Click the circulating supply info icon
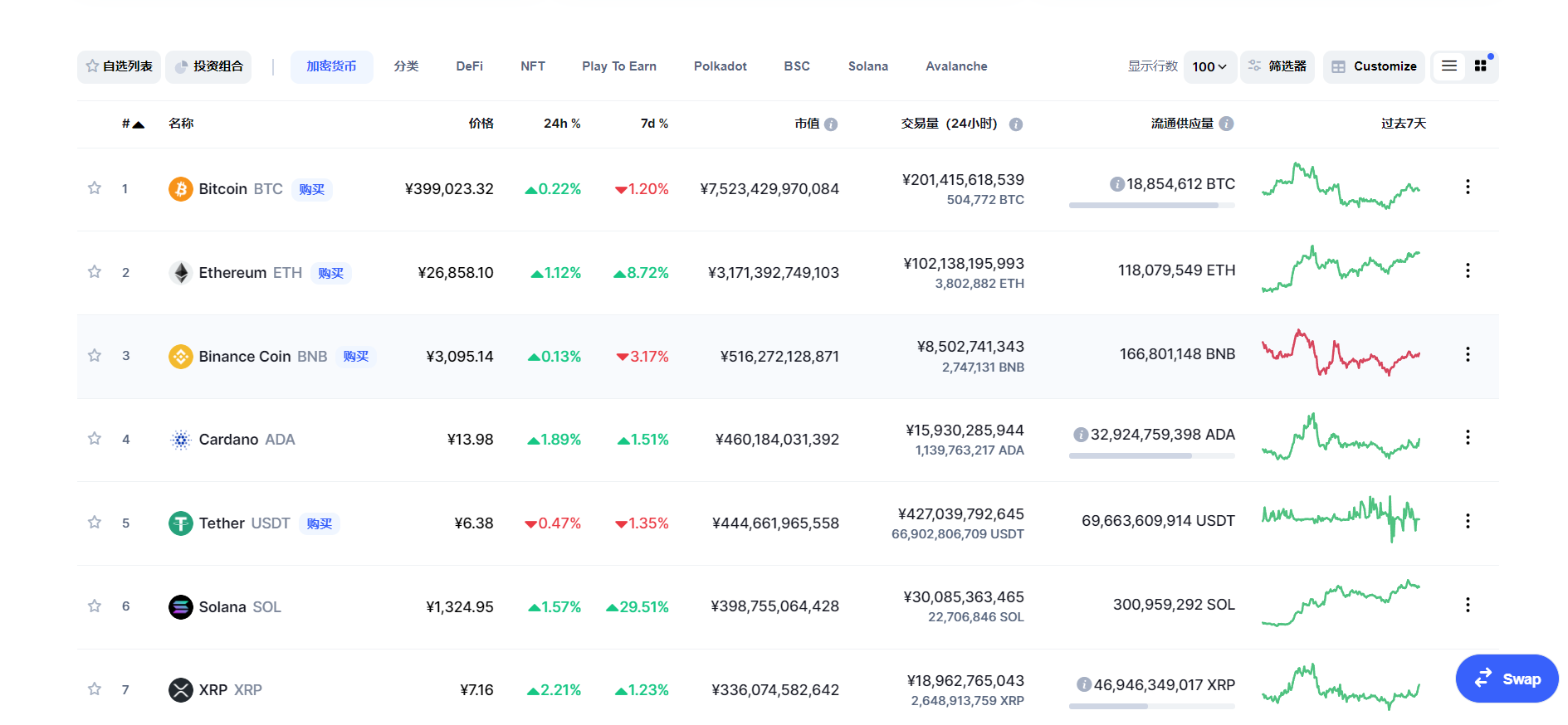This screenshot has width=1568, height=725. pos(1226,124)
